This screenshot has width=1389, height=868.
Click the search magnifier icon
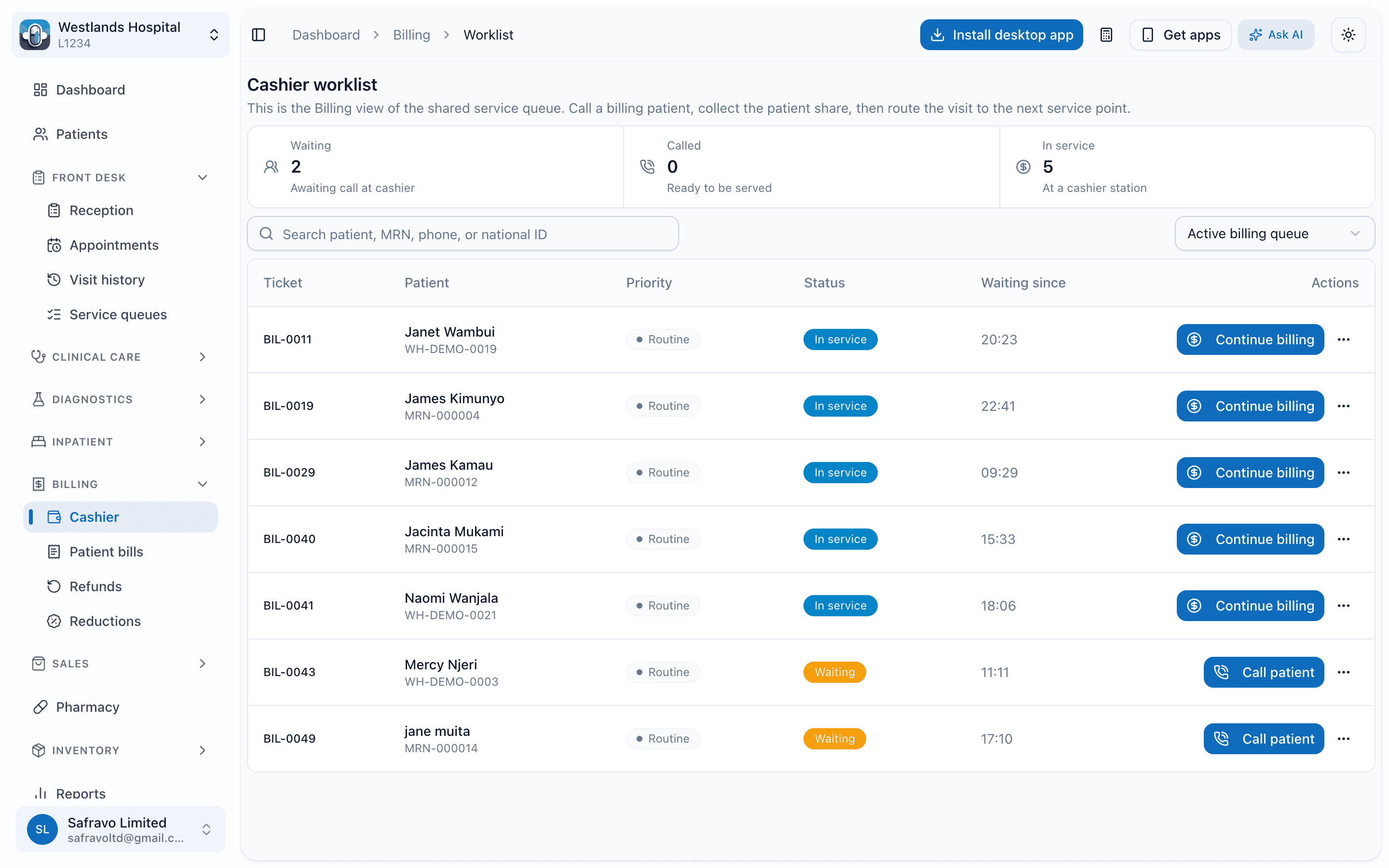tap(266, 234)
